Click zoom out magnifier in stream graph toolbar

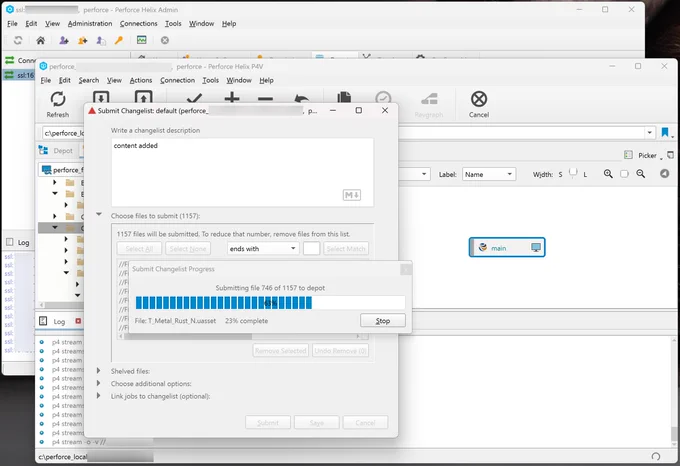pyautogui.click(x=641, y=174)
